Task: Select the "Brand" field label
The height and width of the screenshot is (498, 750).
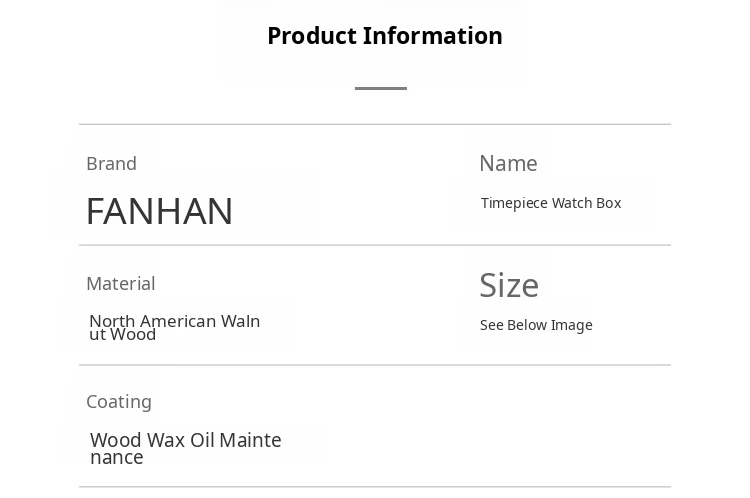Action: point(111,163)
